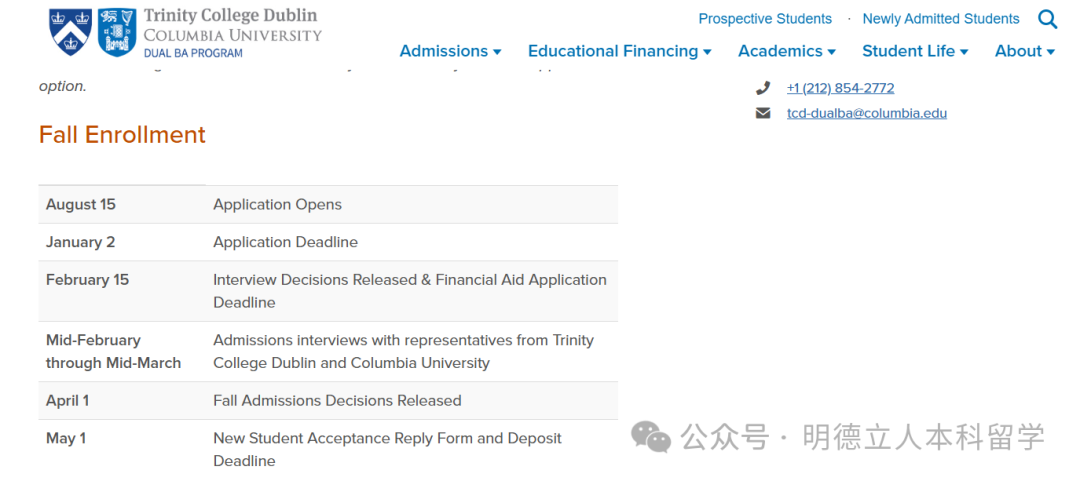This screenshot has width=1080, height=481.
Task: Open the search magnifier icon
Action: pyautogui.click(x=1047, y=19)
